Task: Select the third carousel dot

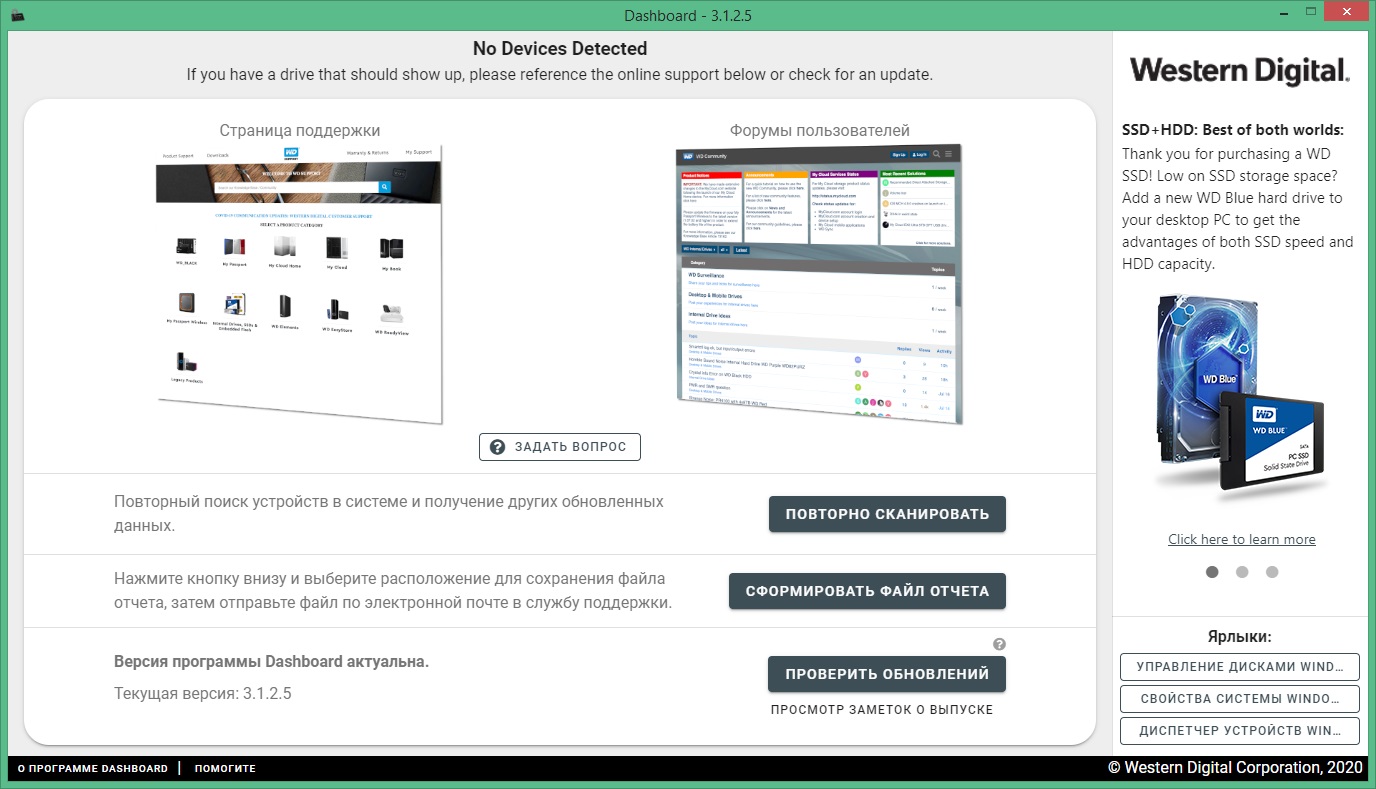Action: 1272,572
